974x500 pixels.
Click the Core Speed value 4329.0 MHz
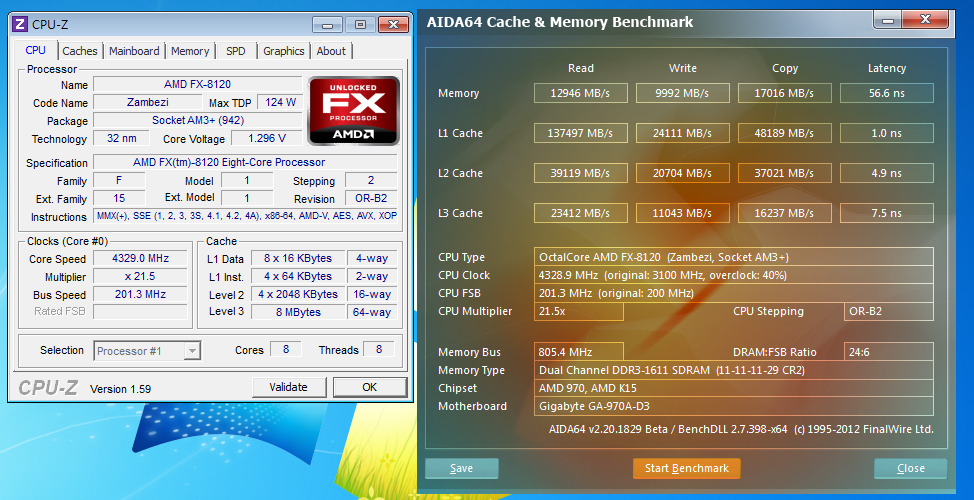point(140,258)
